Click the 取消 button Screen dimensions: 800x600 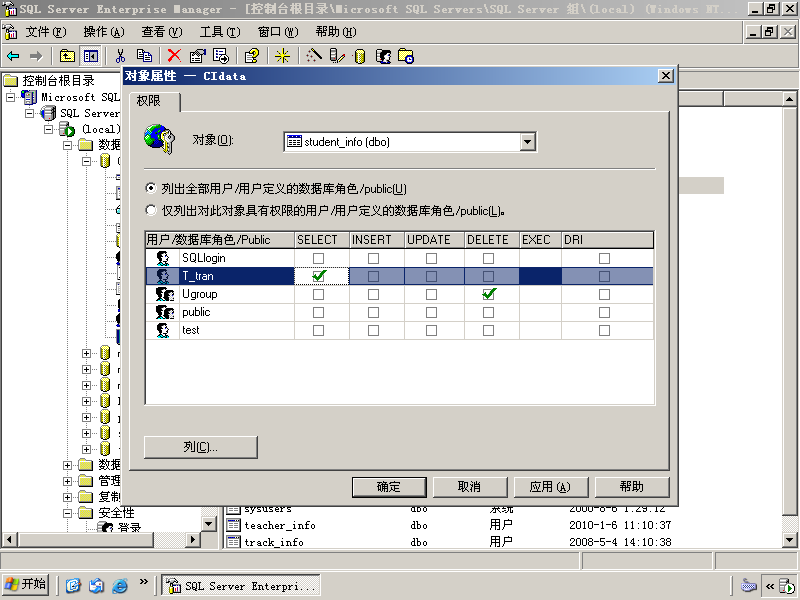tap(470, 487)
